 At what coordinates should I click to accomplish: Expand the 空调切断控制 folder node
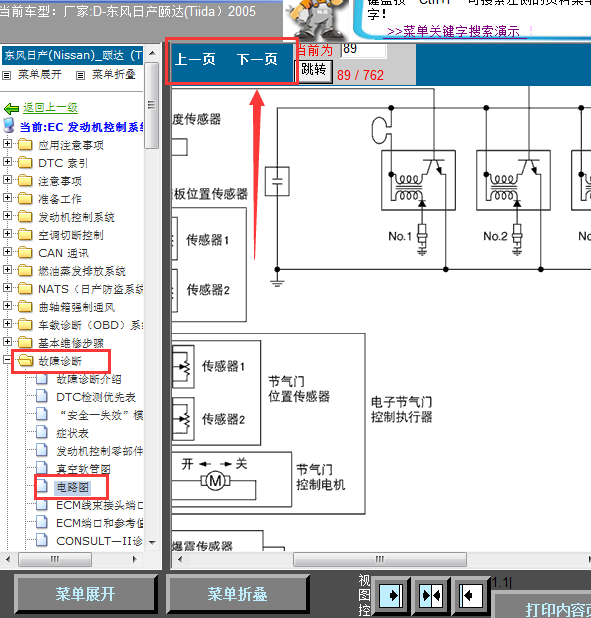point(7,234)
